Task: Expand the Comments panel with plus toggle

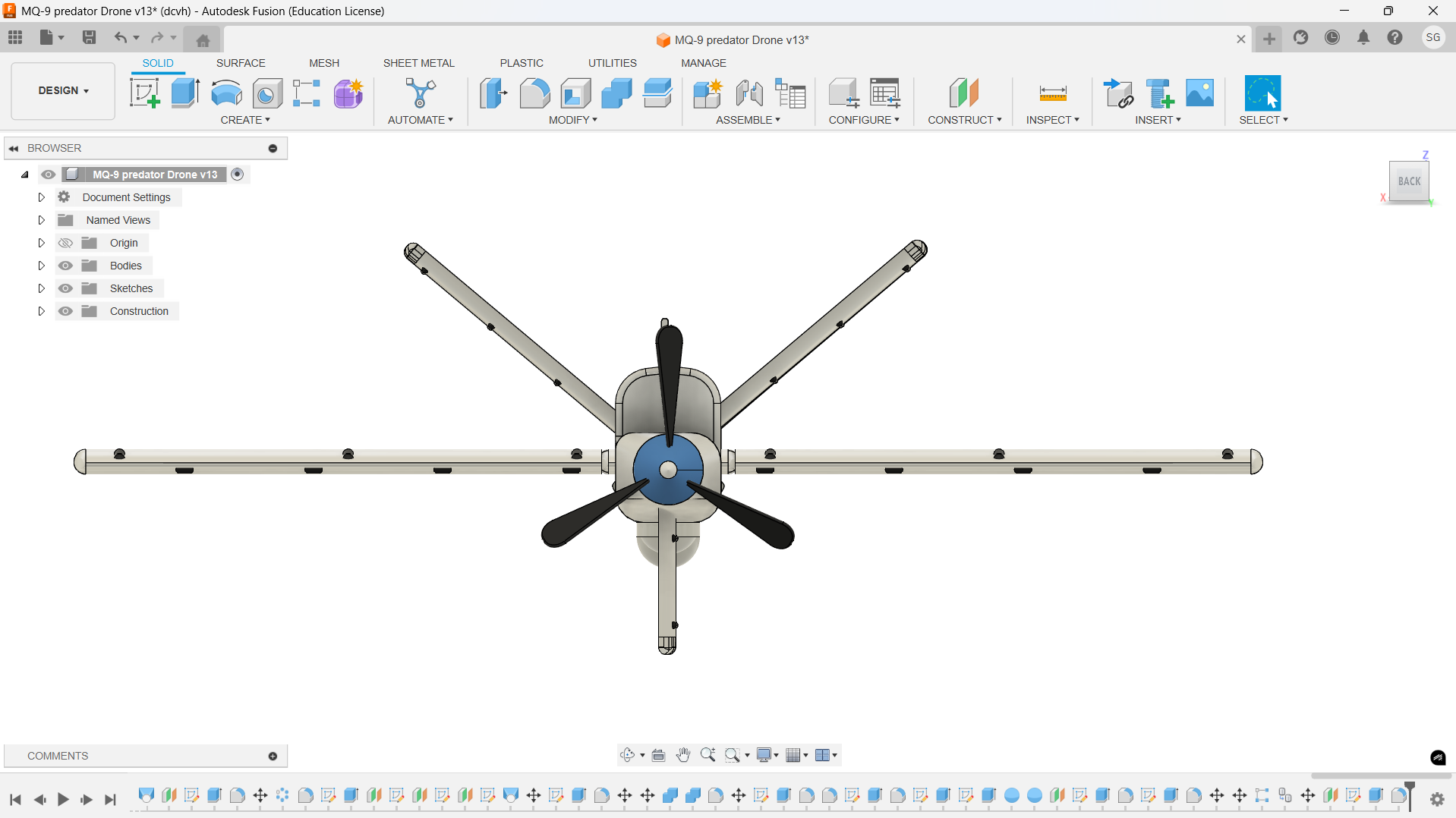Action: click(x=273, y=756)
